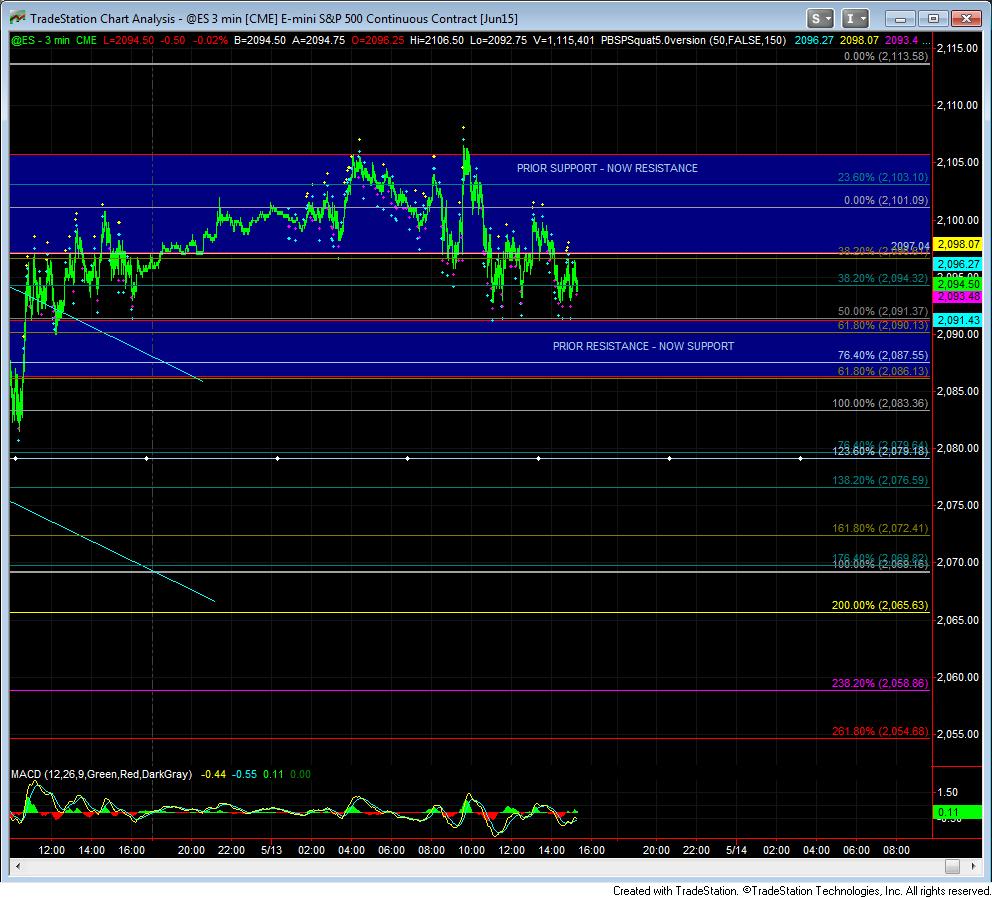Click the PRIOR SUPPORT - NOW RESISTANCE annotation
Screen dimensions: 992x897
pos(607,168)
